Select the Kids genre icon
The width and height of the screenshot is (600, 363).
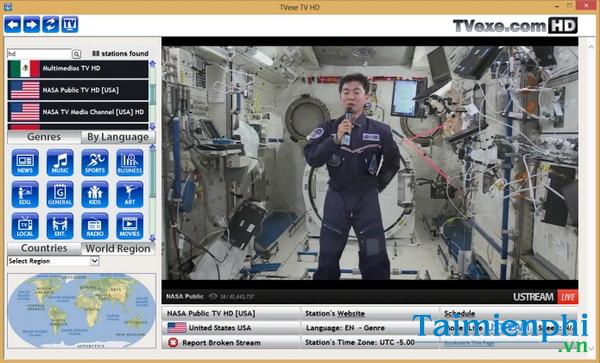click(95, 194)
